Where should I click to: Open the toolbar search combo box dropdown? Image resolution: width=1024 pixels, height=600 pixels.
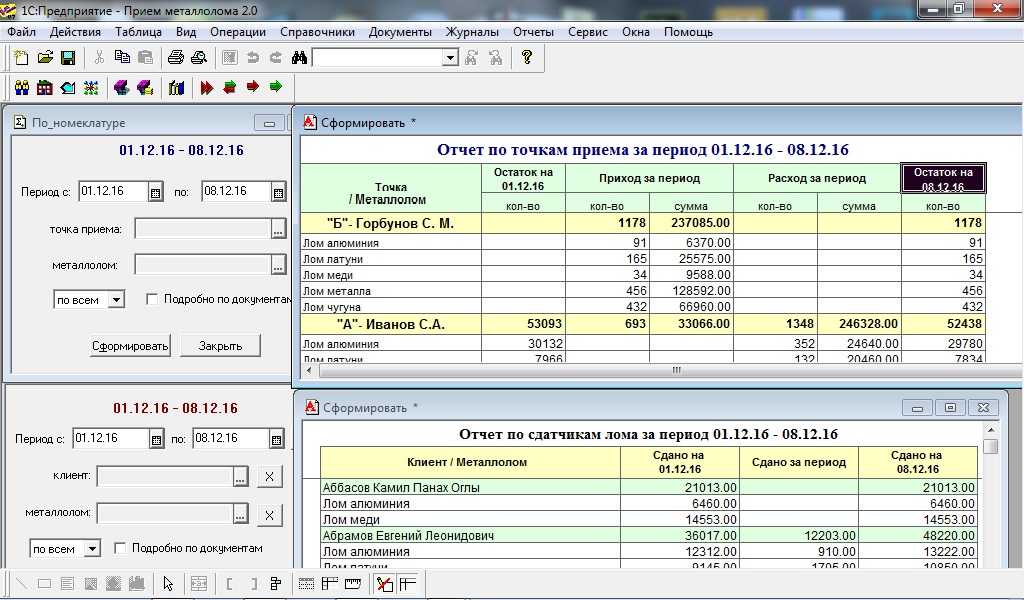pyautogui.click(x=450, y=58)
